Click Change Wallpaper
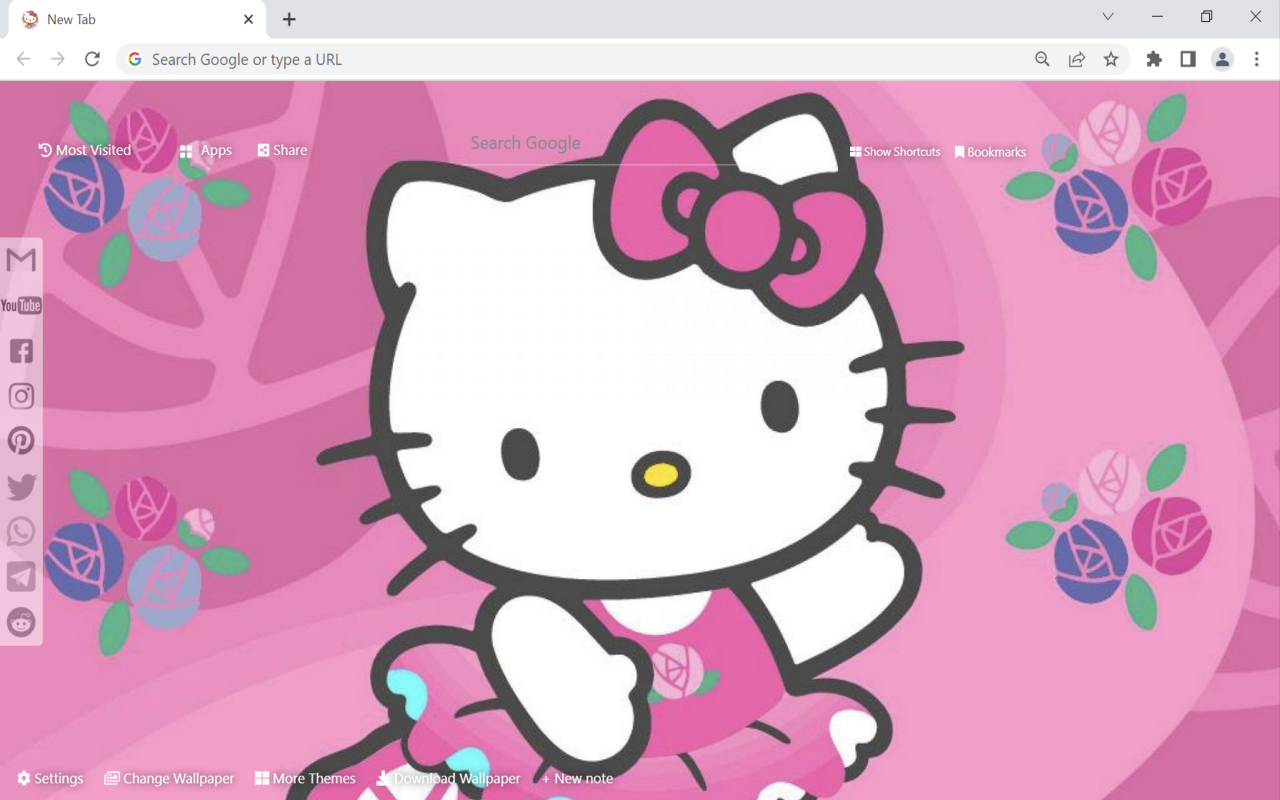The width and height of the screenshot is (1280, 800). 169,778
